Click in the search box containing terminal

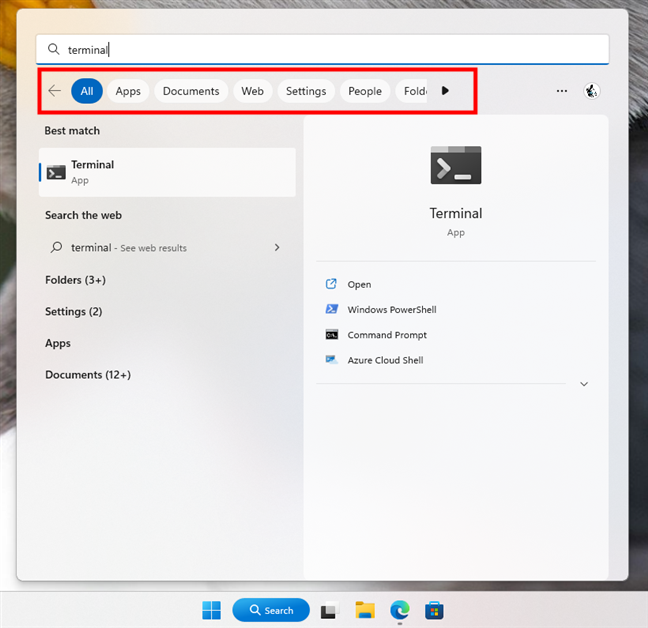(322, 50)
